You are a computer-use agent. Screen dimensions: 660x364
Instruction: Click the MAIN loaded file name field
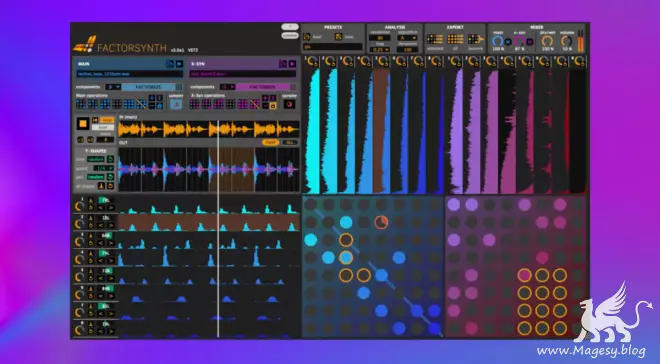click(x=130, y=74)
